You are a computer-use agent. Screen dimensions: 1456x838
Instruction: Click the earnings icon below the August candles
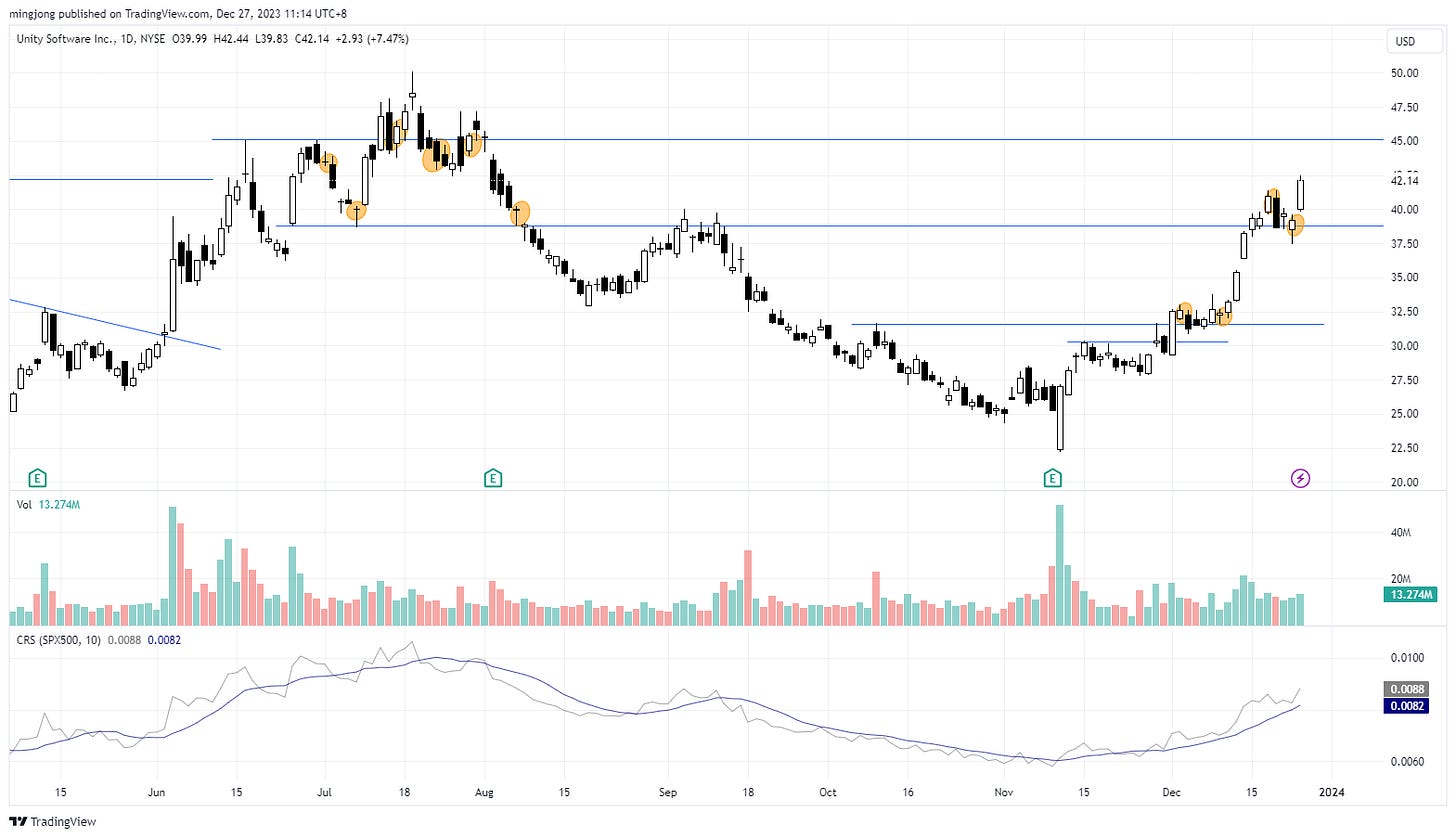(491, 478)
